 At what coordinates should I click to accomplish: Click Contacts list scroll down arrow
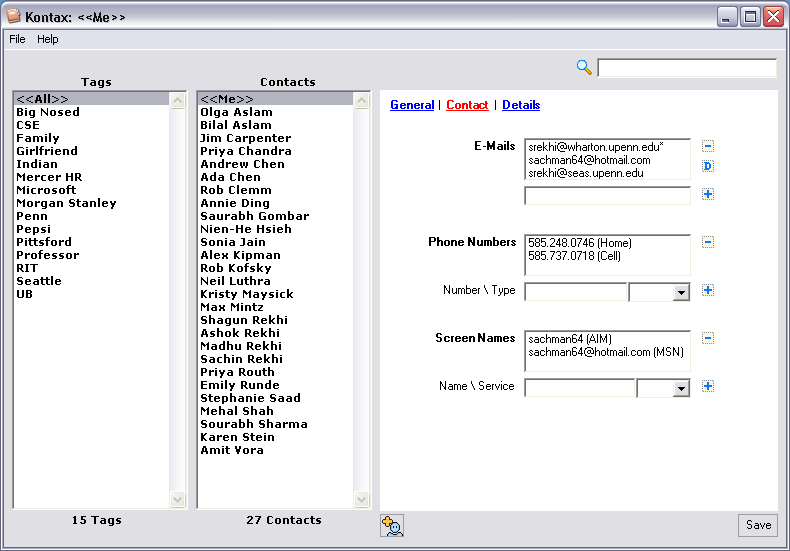361,500
